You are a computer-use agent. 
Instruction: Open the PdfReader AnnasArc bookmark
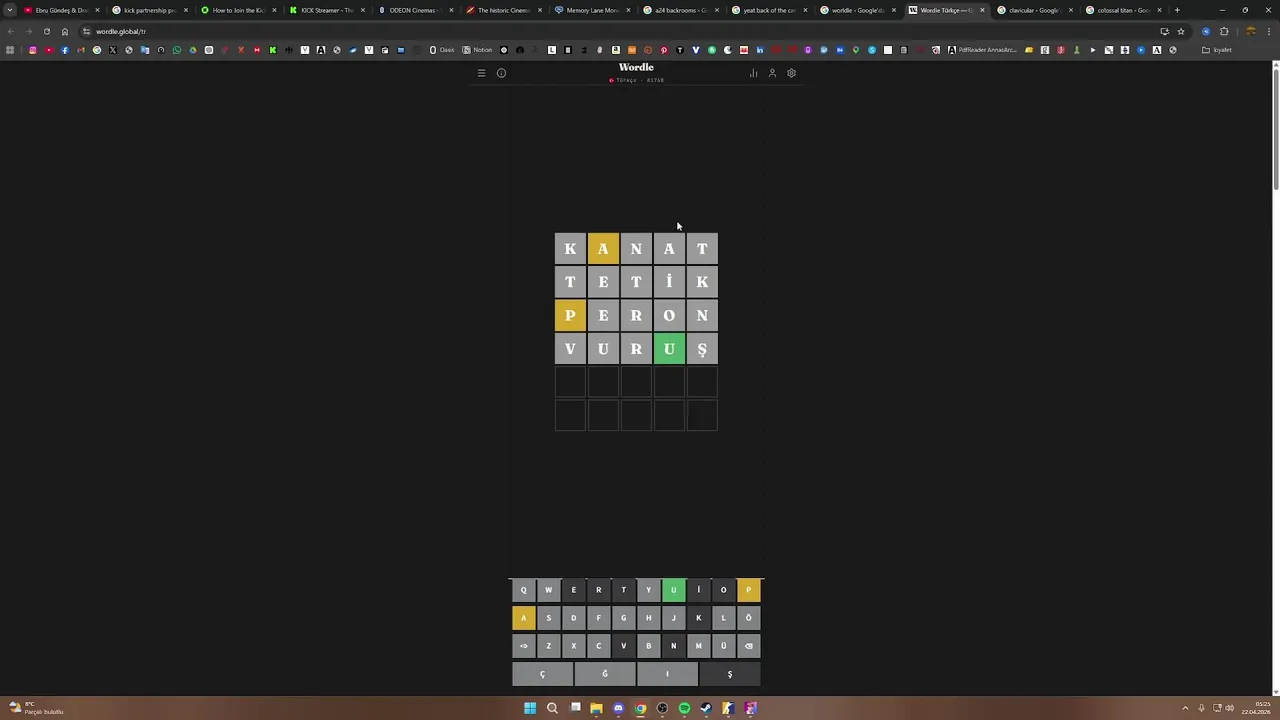[981, 50]
